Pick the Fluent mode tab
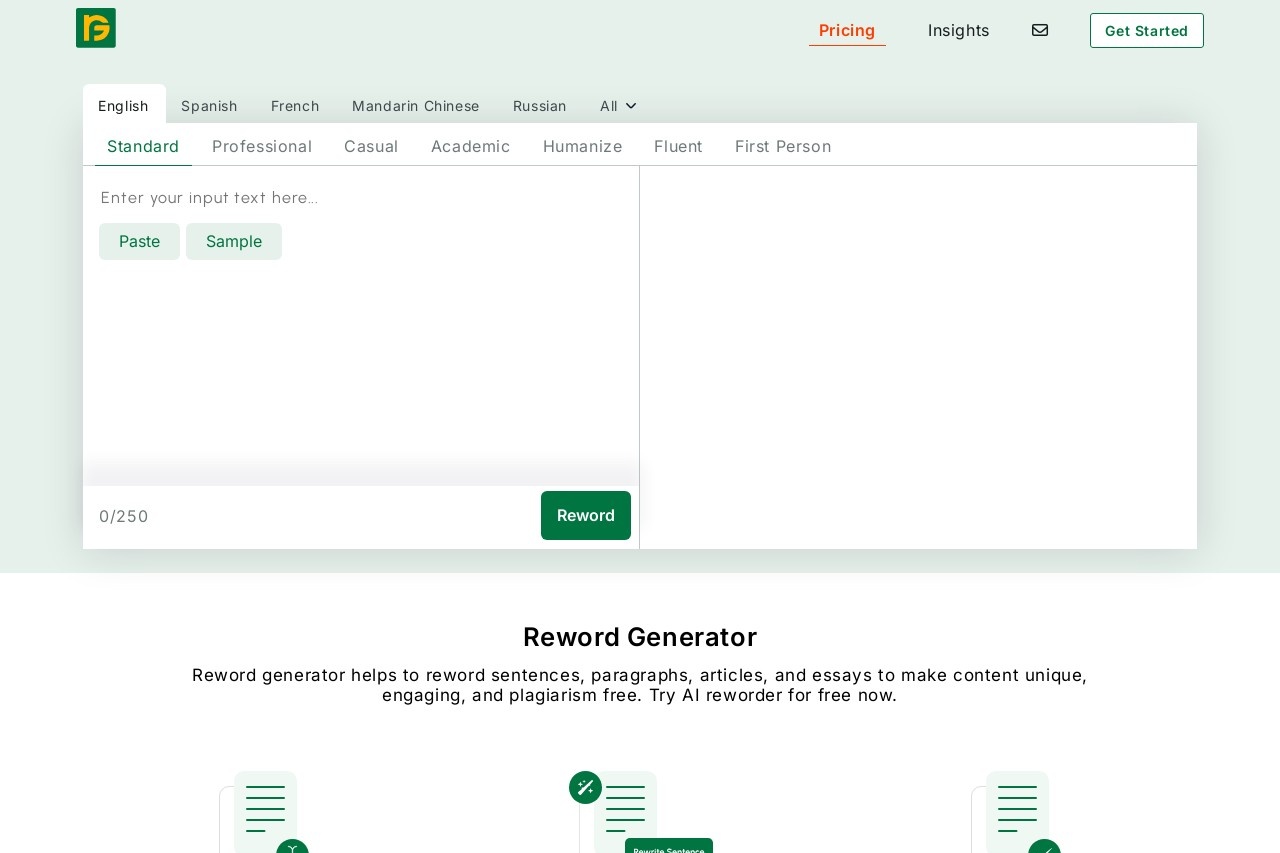 [x=679, y=146]
